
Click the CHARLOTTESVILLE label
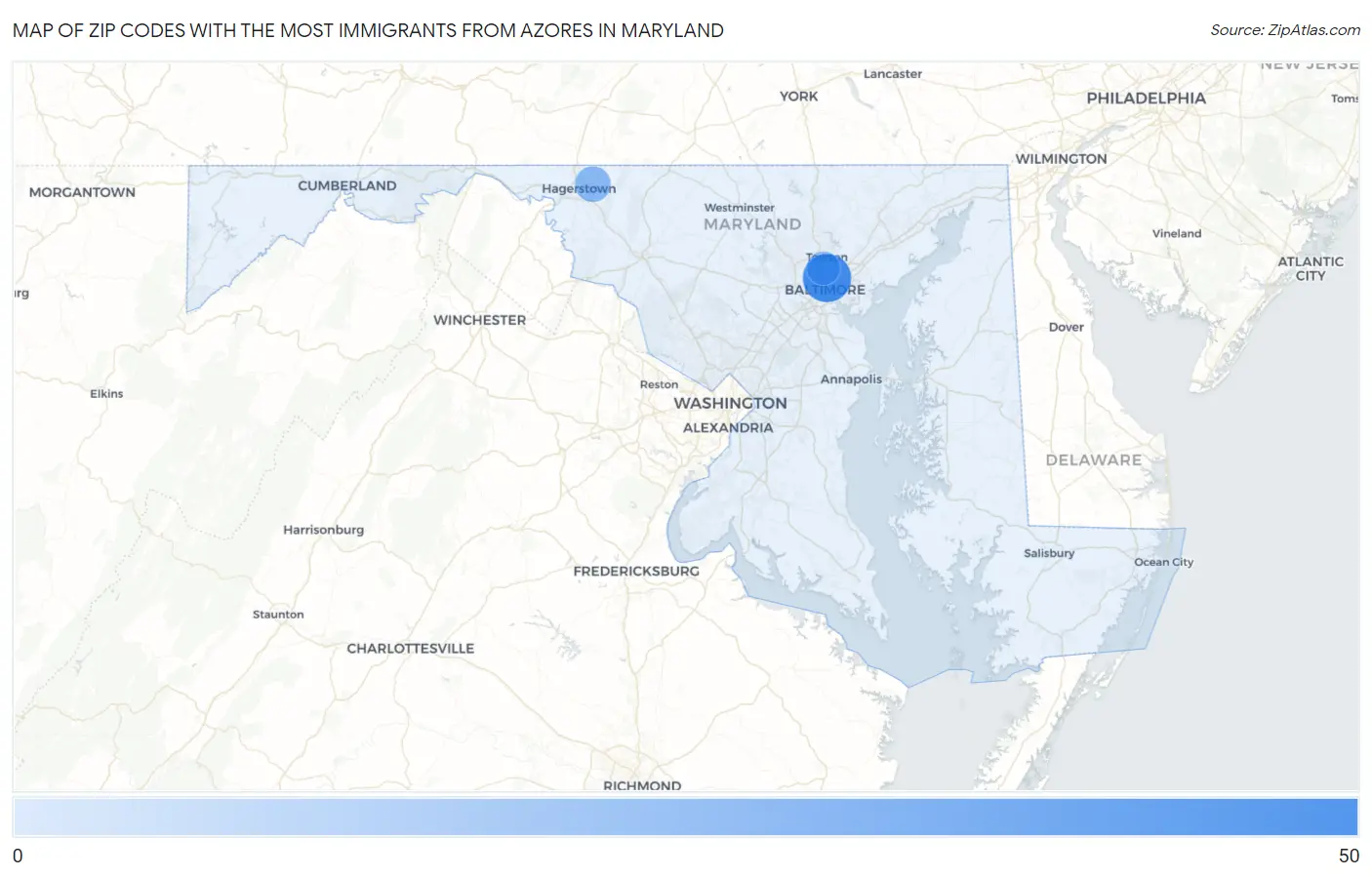(x=410, y=648)
